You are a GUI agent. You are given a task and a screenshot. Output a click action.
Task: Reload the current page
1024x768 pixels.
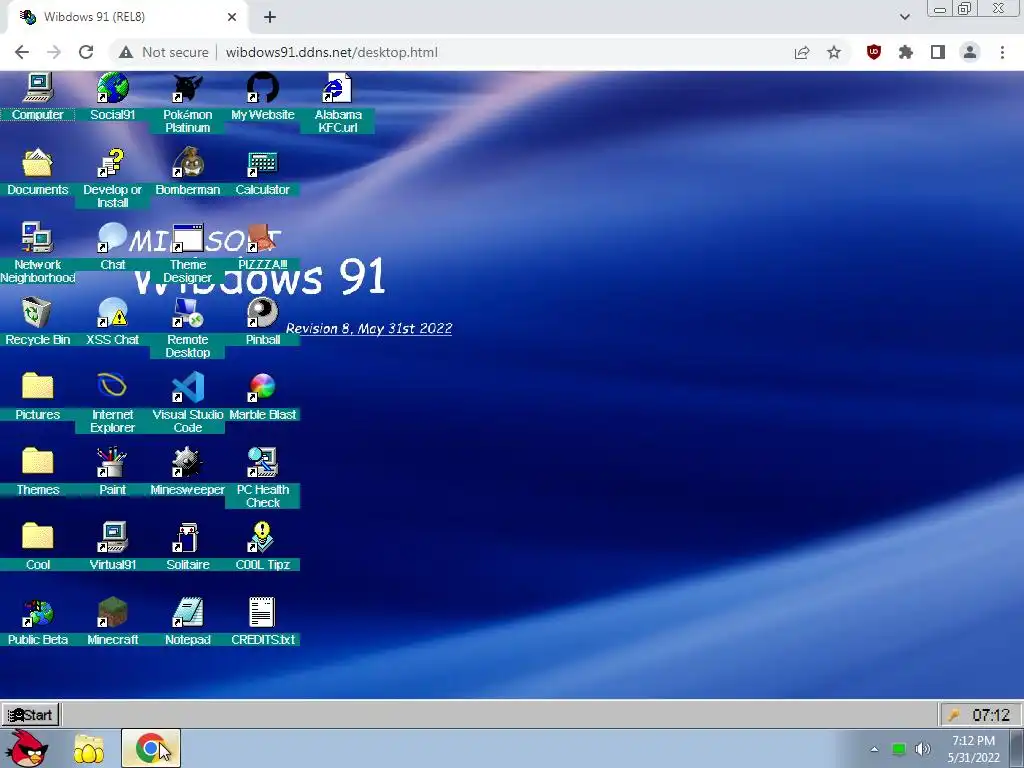[86, 52]
